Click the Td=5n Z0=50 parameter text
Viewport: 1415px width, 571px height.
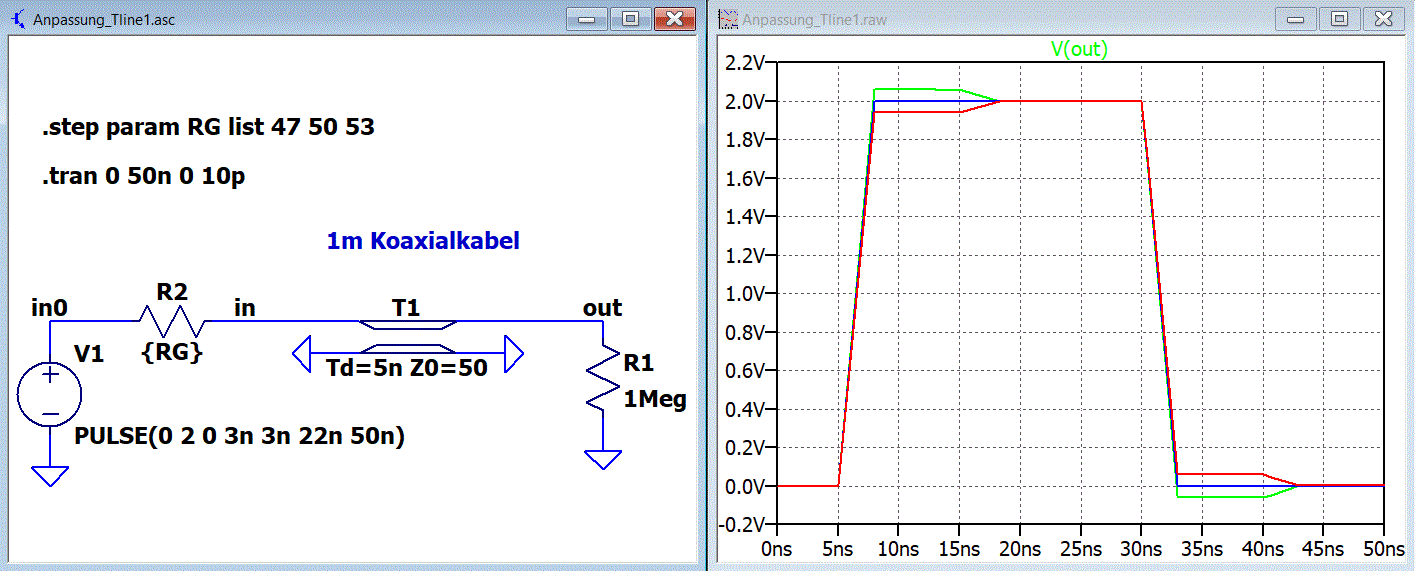(x=407, y=368)
